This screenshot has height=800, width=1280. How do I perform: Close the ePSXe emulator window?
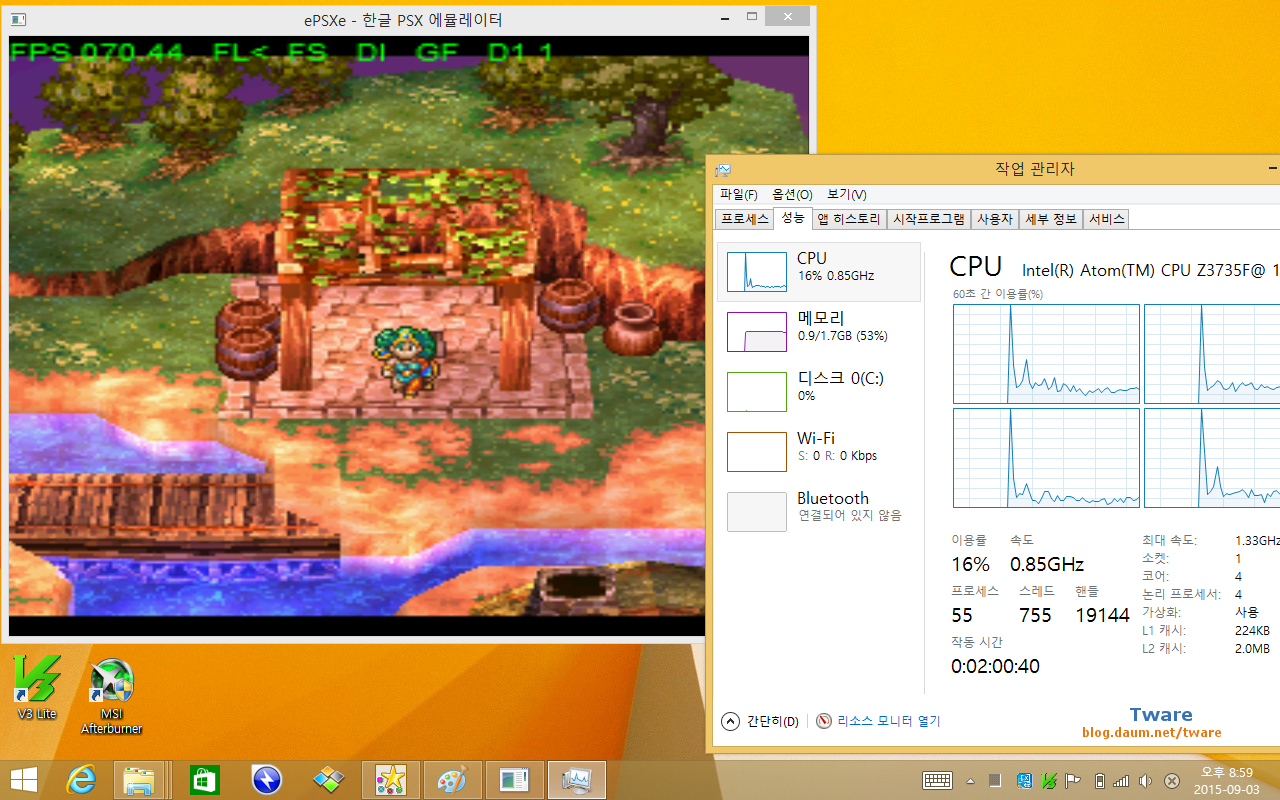pyautogui.click(x=789, y=17)
